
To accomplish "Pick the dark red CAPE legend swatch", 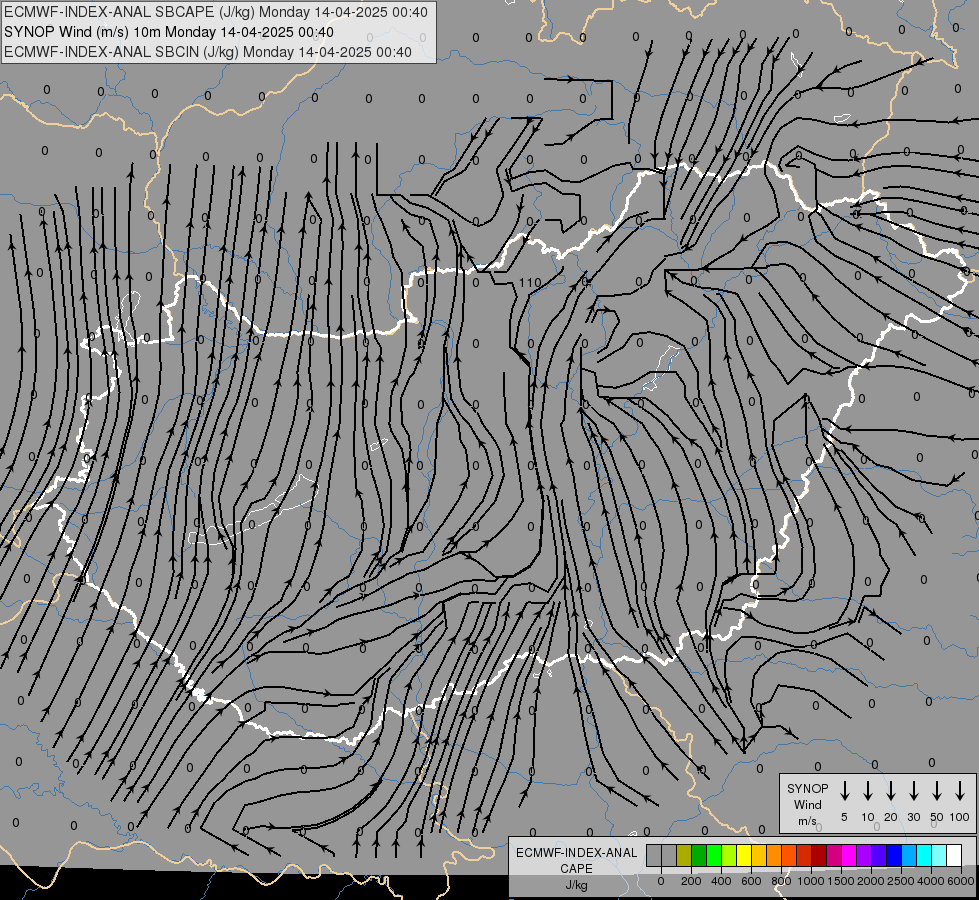I will coord(820,855).
